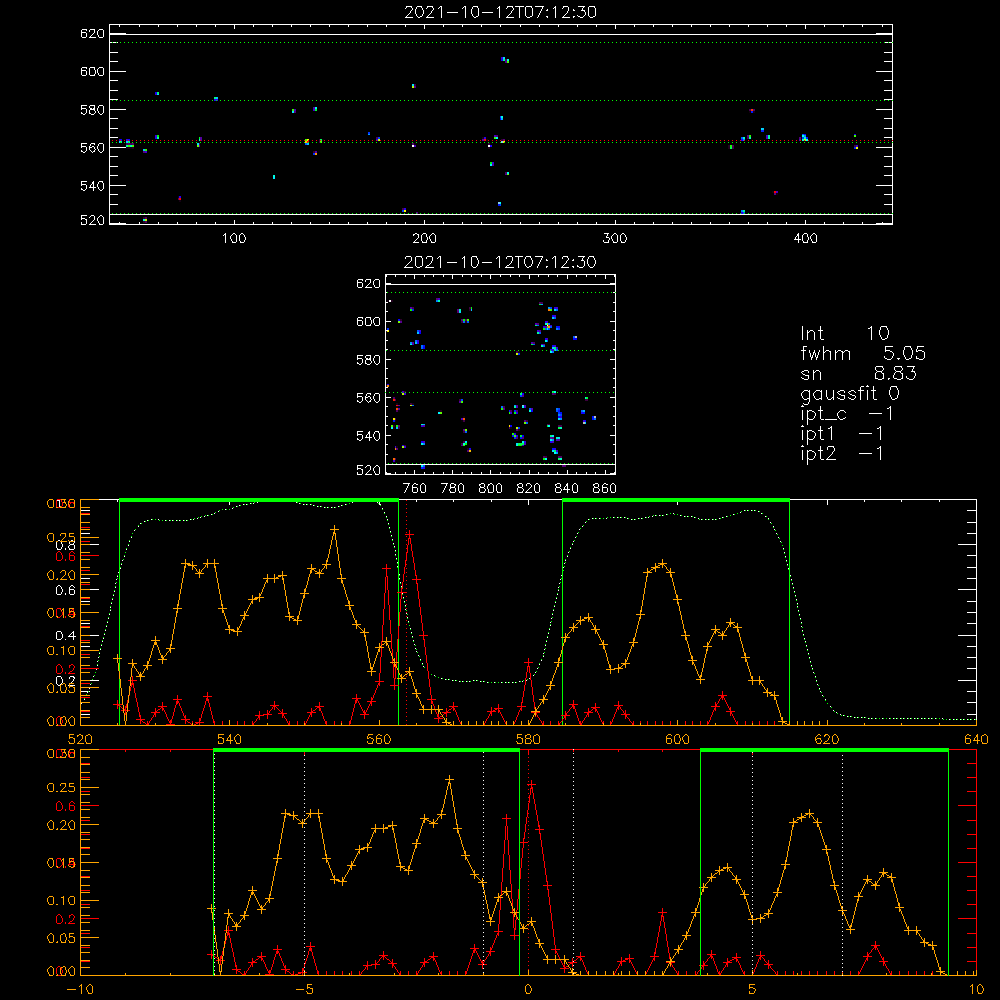
Task: Click the 0 x-axis label of the bottom plot
Action: point(528,990)
